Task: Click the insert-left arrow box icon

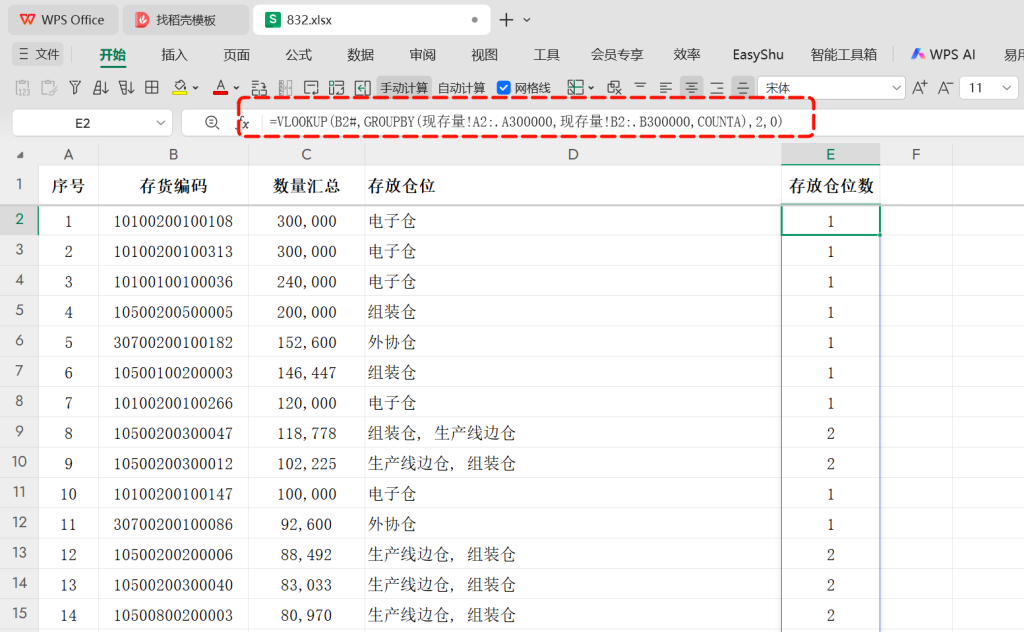Action: click(362, 87)
